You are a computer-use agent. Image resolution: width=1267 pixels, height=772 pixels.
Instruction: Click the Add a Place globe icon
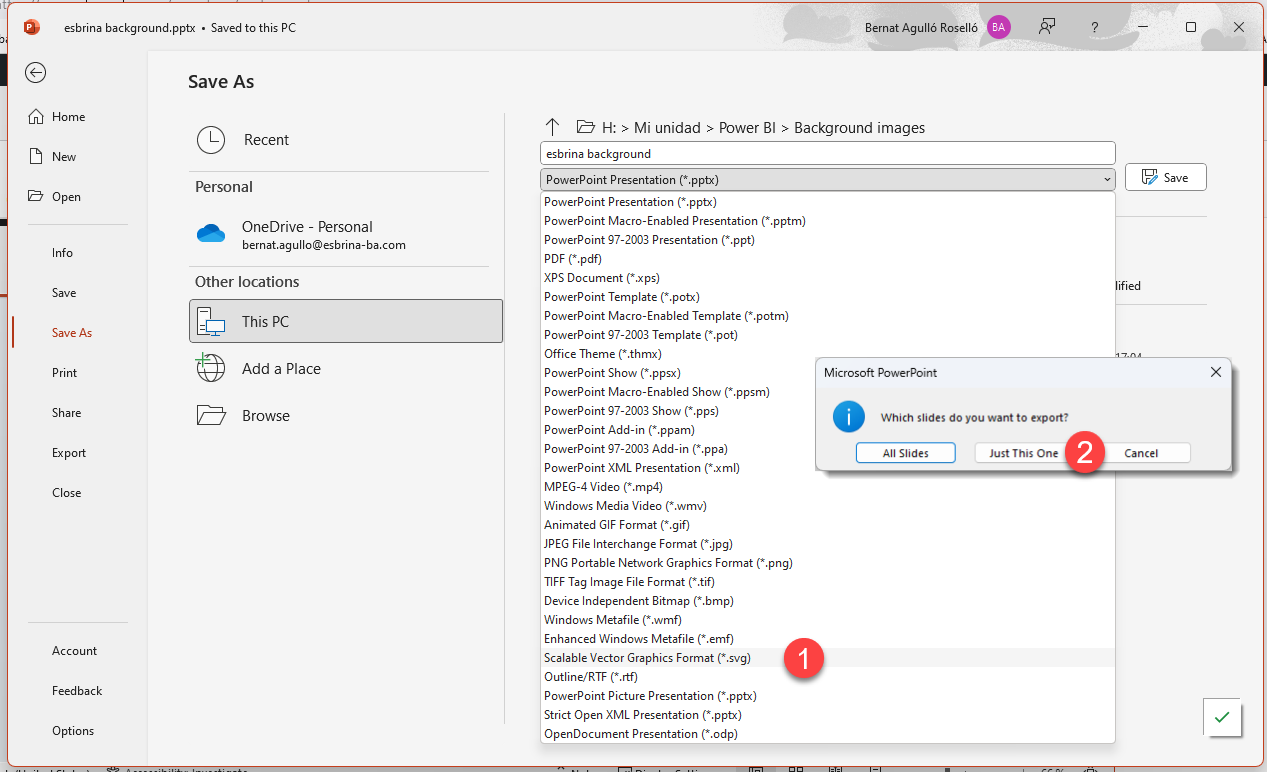(x=211, y=369)
